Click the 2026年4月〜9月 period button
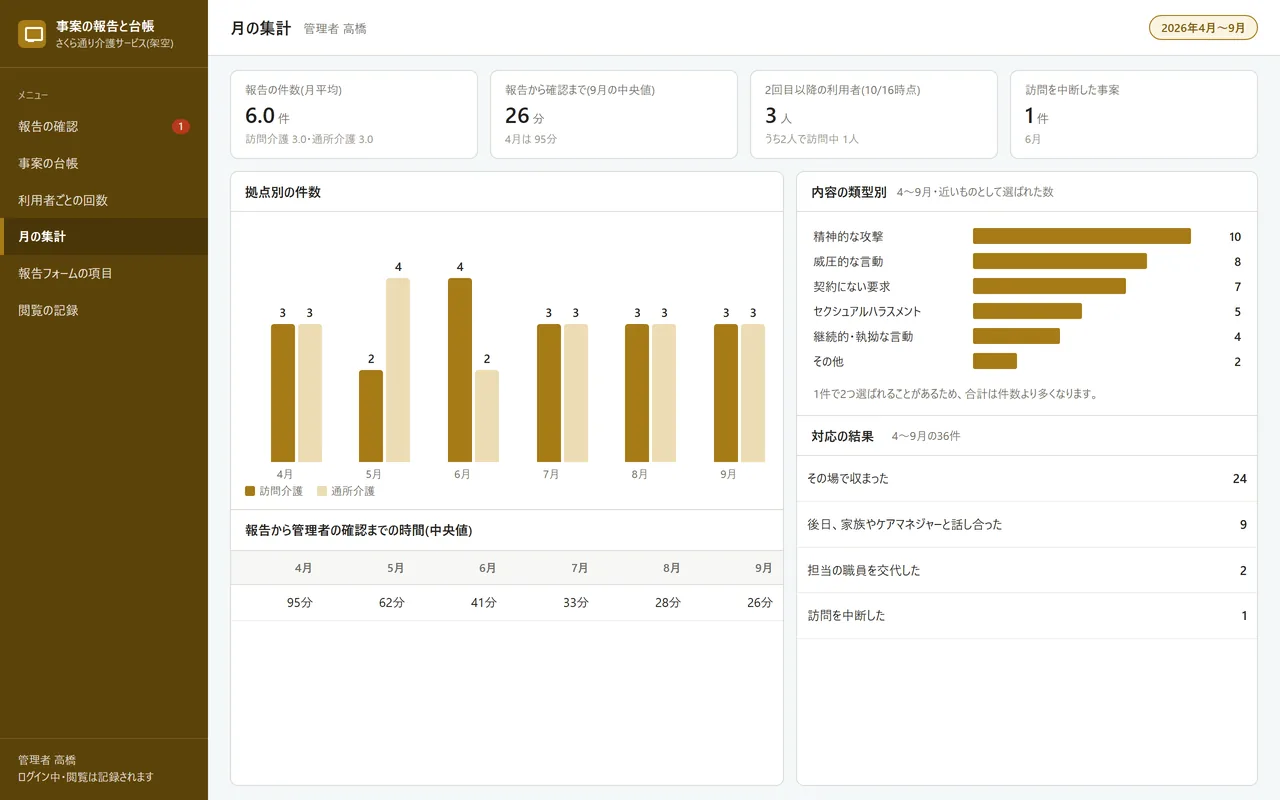The image size is (1280, 800). (x=1203, y=28)
